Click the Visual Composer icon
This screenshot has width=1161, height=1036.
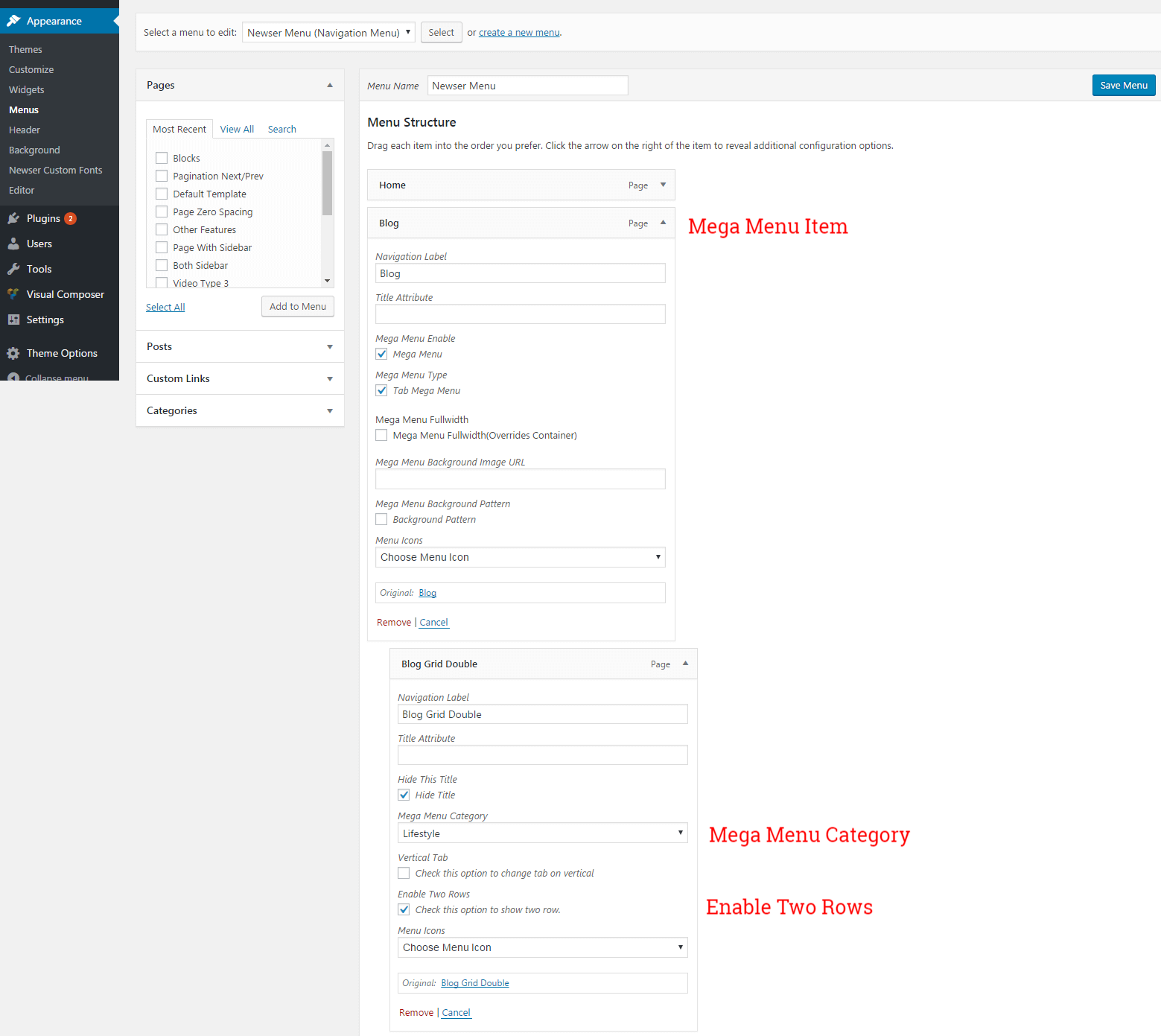click(13, 294)
